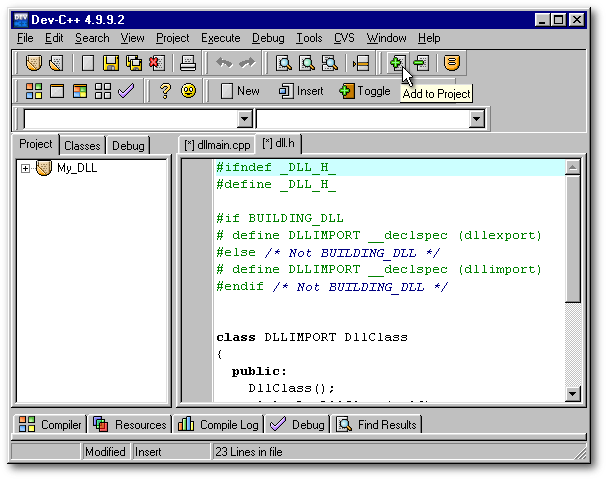Click the Print icon in toolbar
The height and width of the screenshot is (479, 606).
(x=186, y=63)
